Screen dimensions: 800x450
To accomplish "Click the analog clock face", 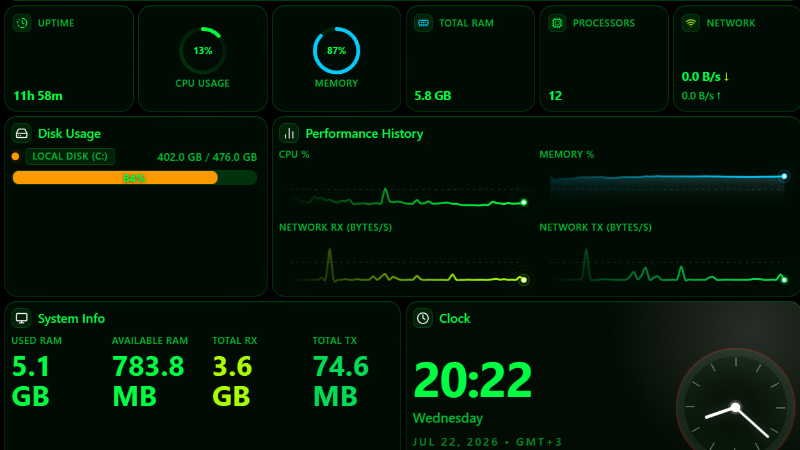I will tap(736, 407).
